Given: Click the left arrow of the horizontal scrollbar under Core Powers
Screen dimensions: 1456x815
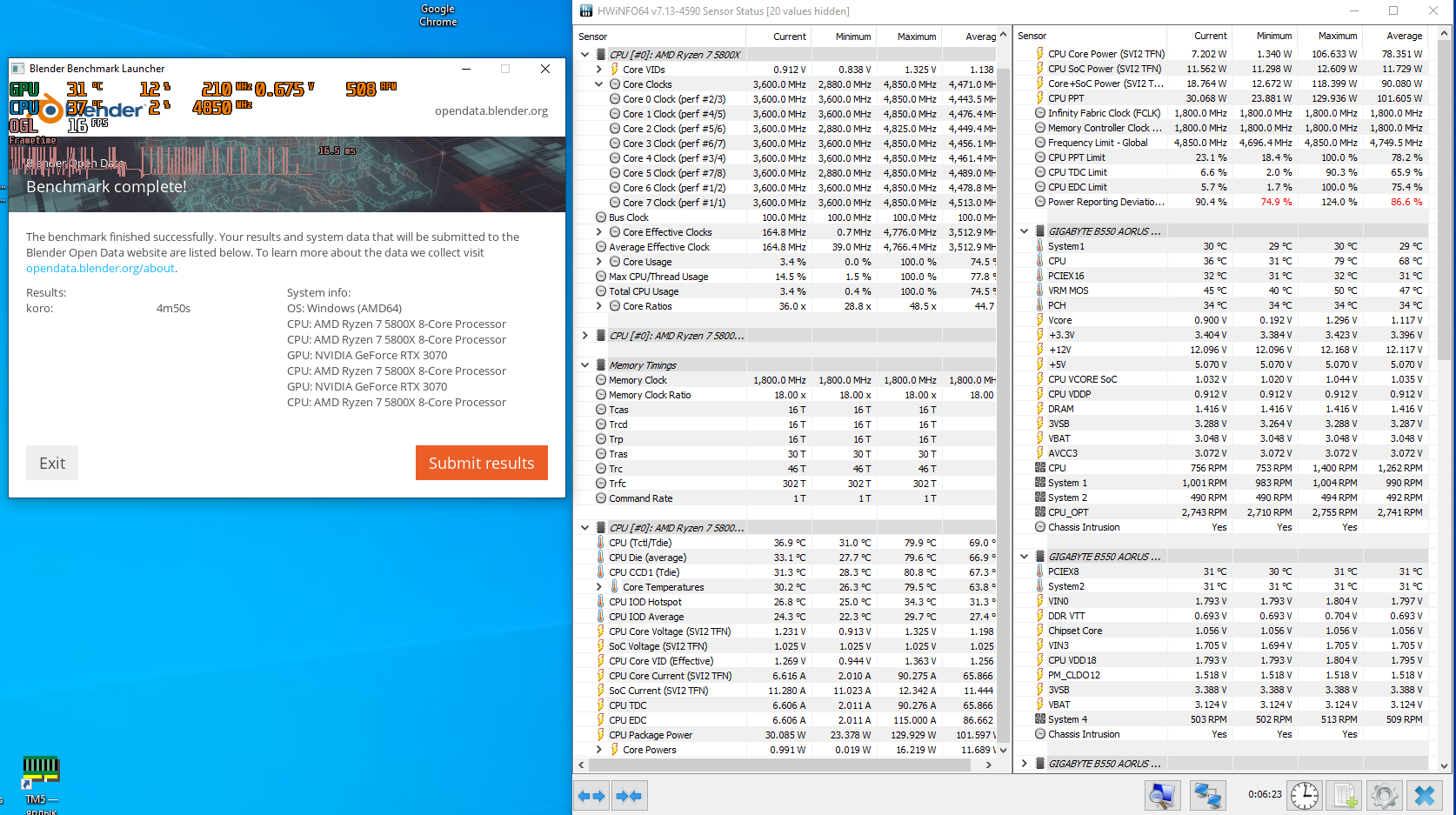Looking at the screenshot, I should point(581,765).
